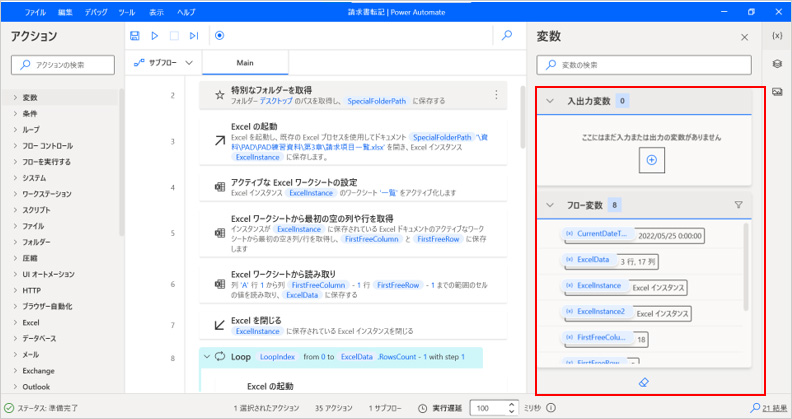This screenshot has height=419, width=792.
Task: Open the Images pane icon
Action: pyautogui.click(x=777, y=92)
